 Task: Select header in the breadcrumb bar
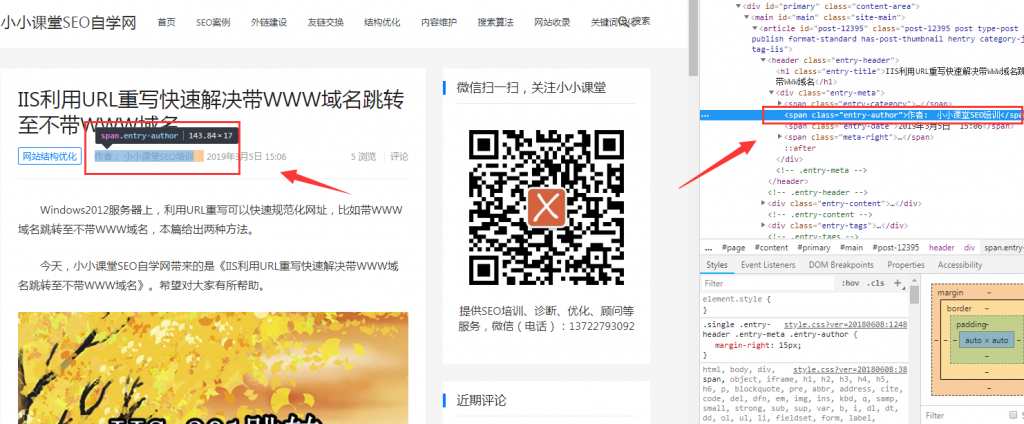tap(941, 248)
